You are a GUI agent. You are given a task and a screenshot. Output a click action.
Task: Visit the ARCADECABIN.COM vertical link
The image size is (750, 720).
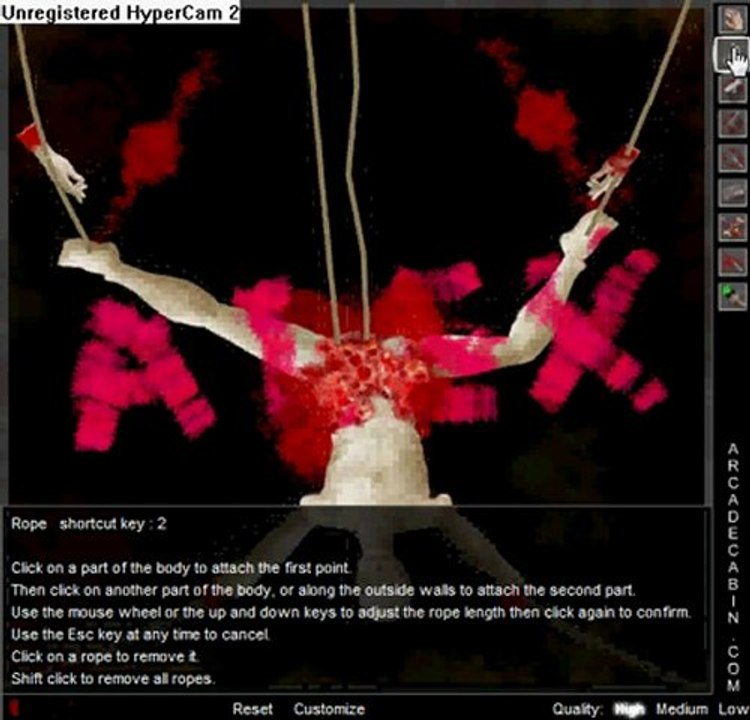point(733,568)
